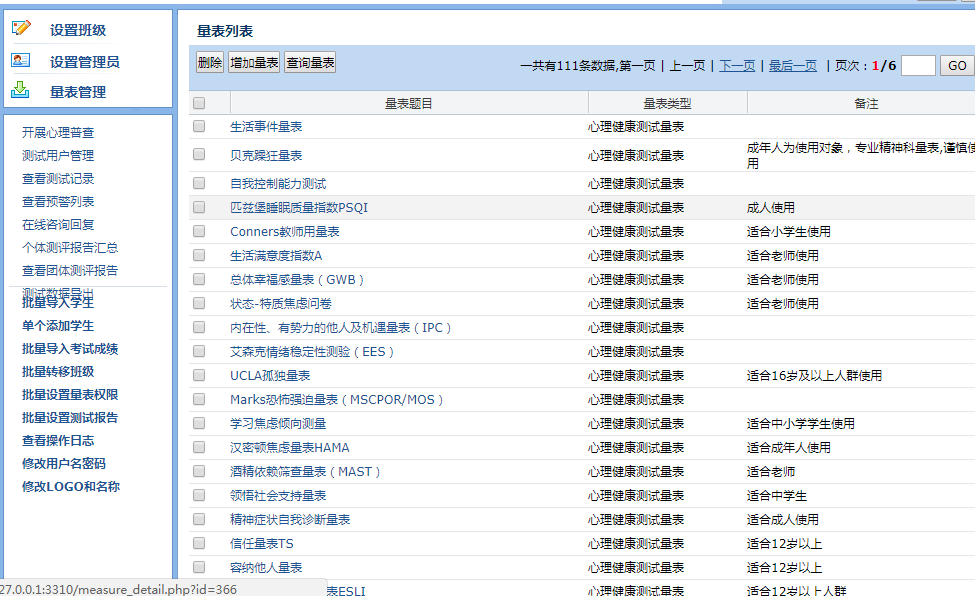Select 修改LOGO和名称 in sidebar
The image size is (975, 596).
71,487
